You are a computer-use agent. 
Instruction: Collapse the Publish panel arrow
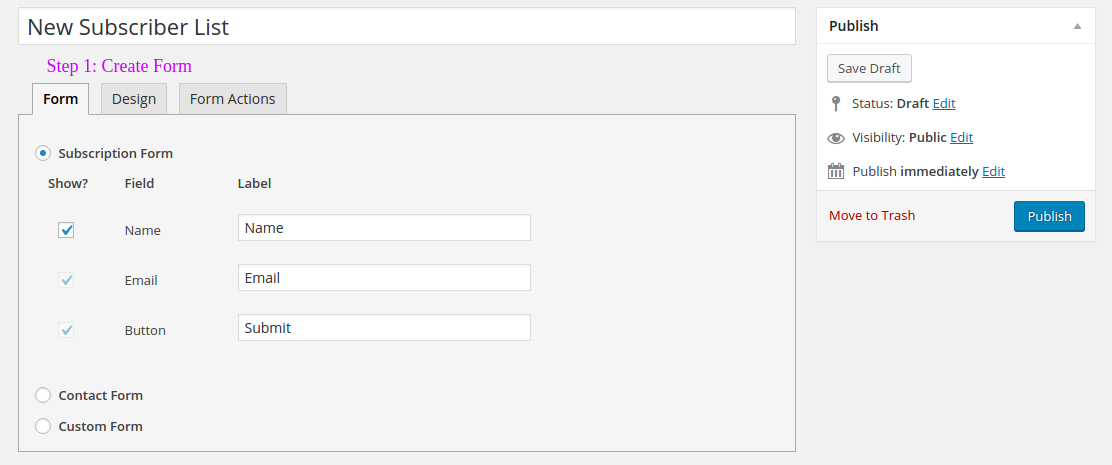pos(1077,26)
